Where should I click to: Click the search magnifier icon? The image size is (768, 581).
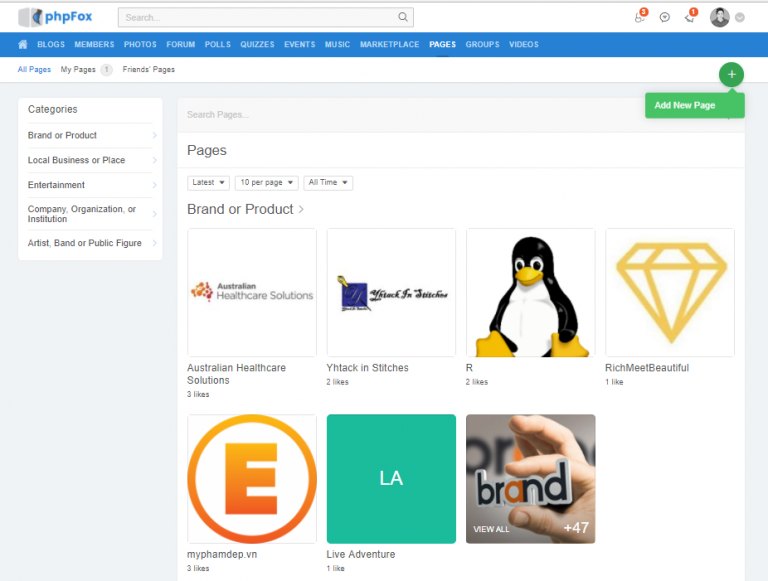pos(402,17)
